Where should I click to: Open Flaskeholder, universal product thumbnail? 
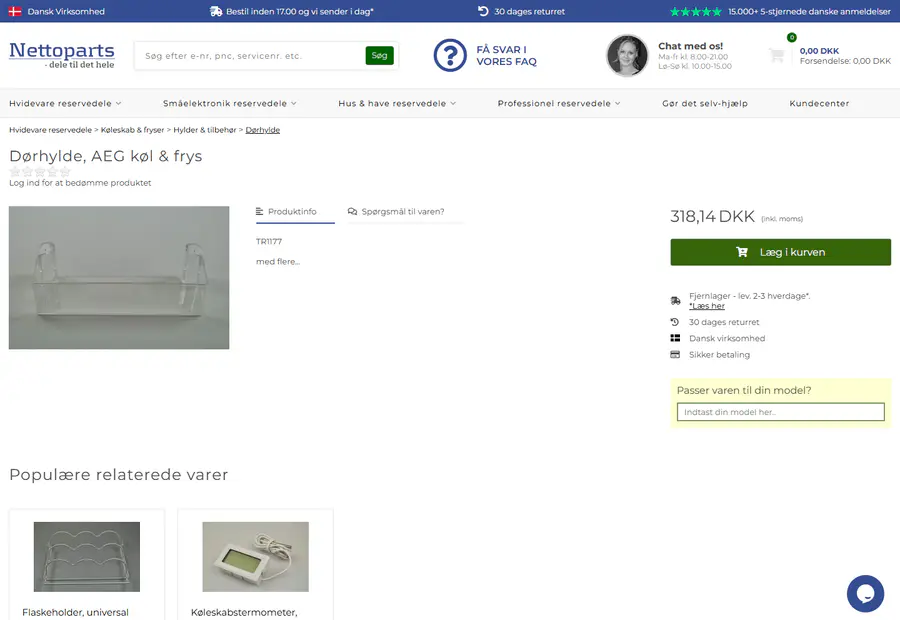[x=87, y=557]
